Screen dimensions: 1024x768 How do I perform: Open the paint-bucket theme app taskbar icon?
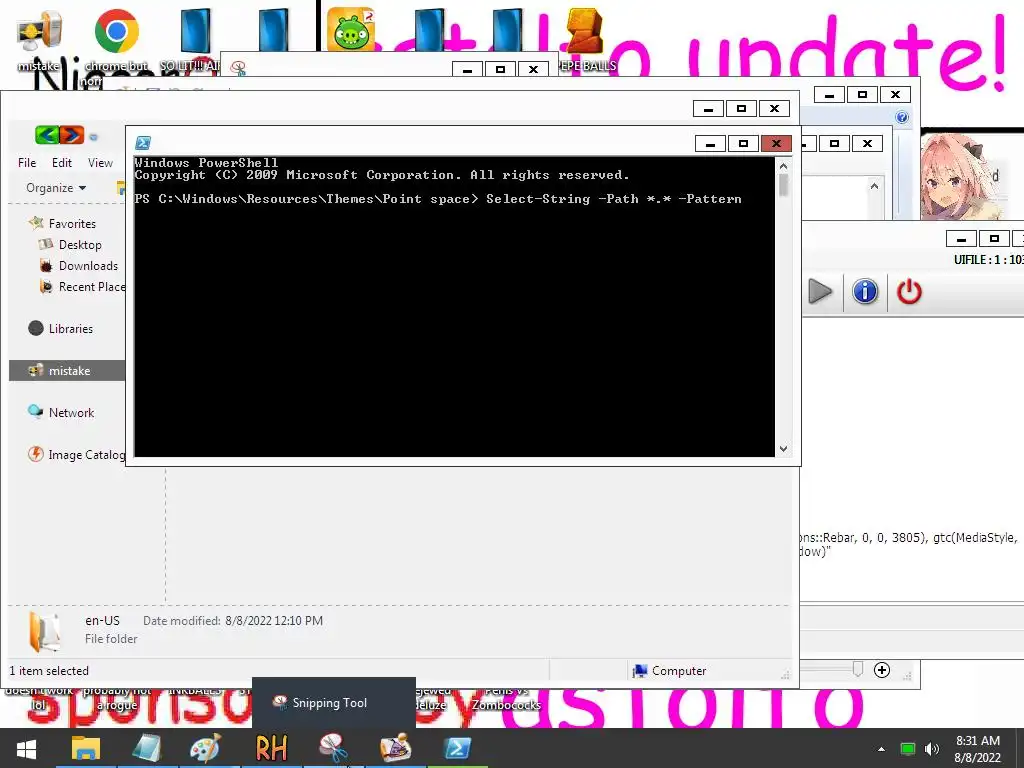point(395,748)
